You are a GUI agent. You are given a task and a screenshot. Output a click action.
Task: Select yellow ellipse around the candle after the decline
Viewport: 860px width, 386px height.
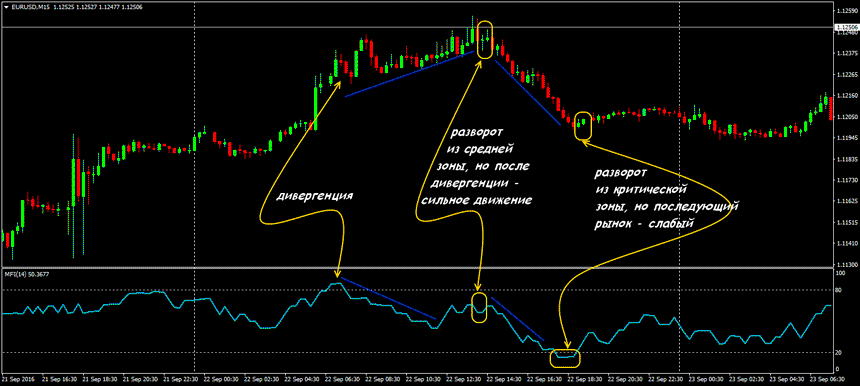click(582, 124)
